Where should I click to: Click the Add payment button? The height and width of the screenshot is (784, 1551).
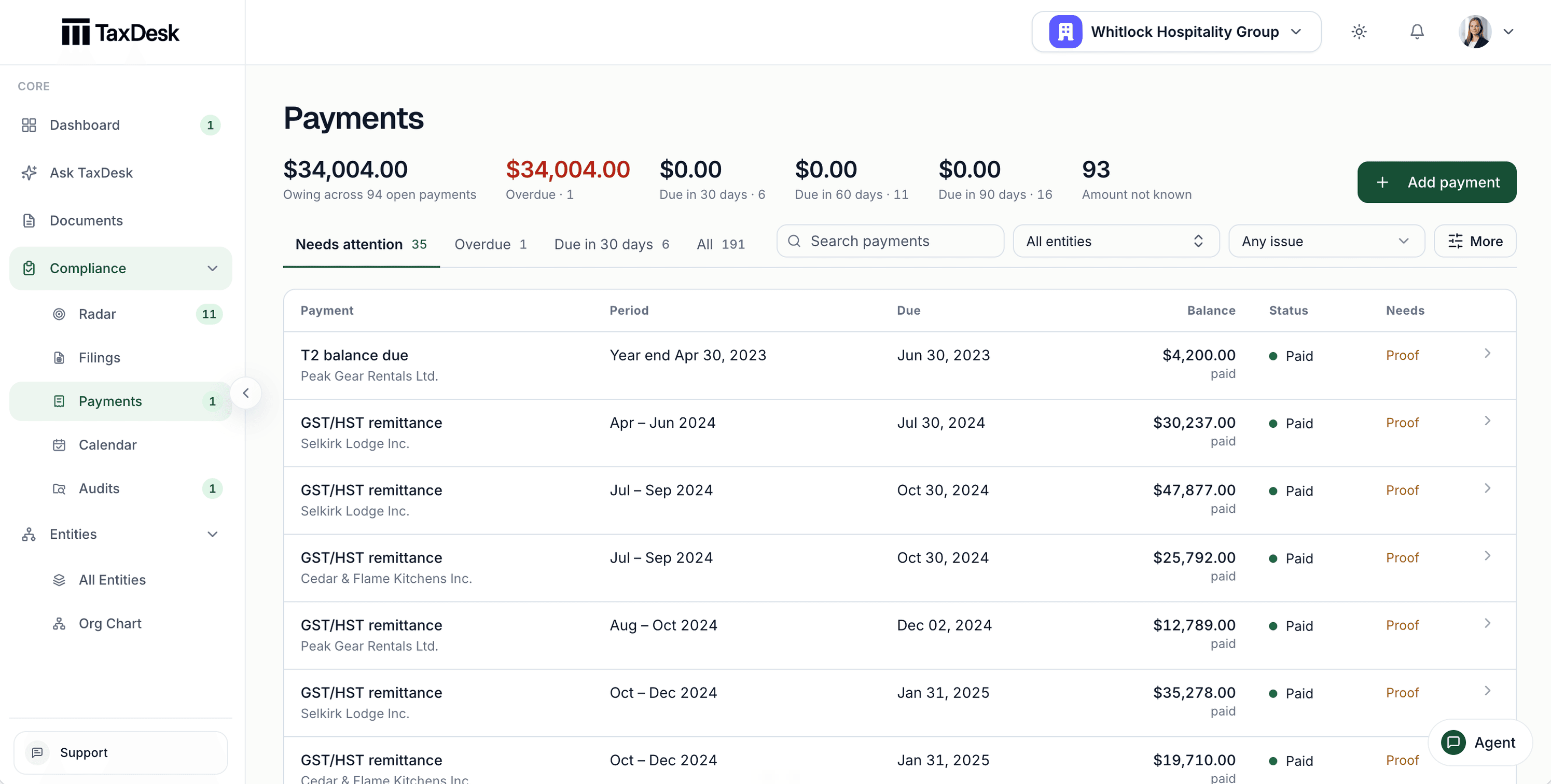[x=1436, y=183]
